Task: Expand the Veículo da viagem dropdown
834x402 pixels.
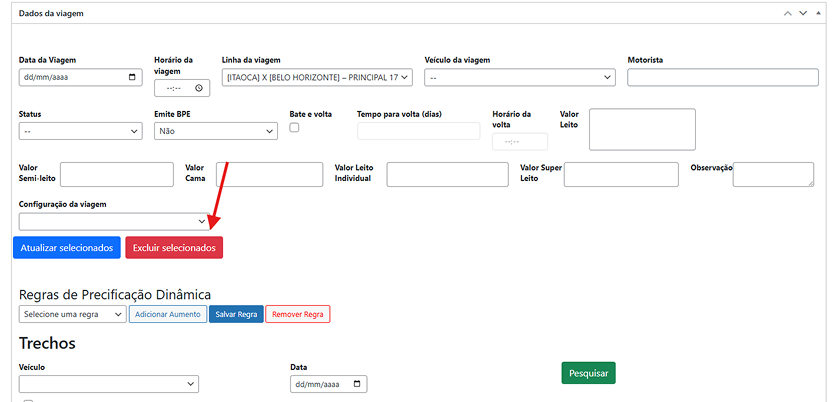Action: coord(519,77)
